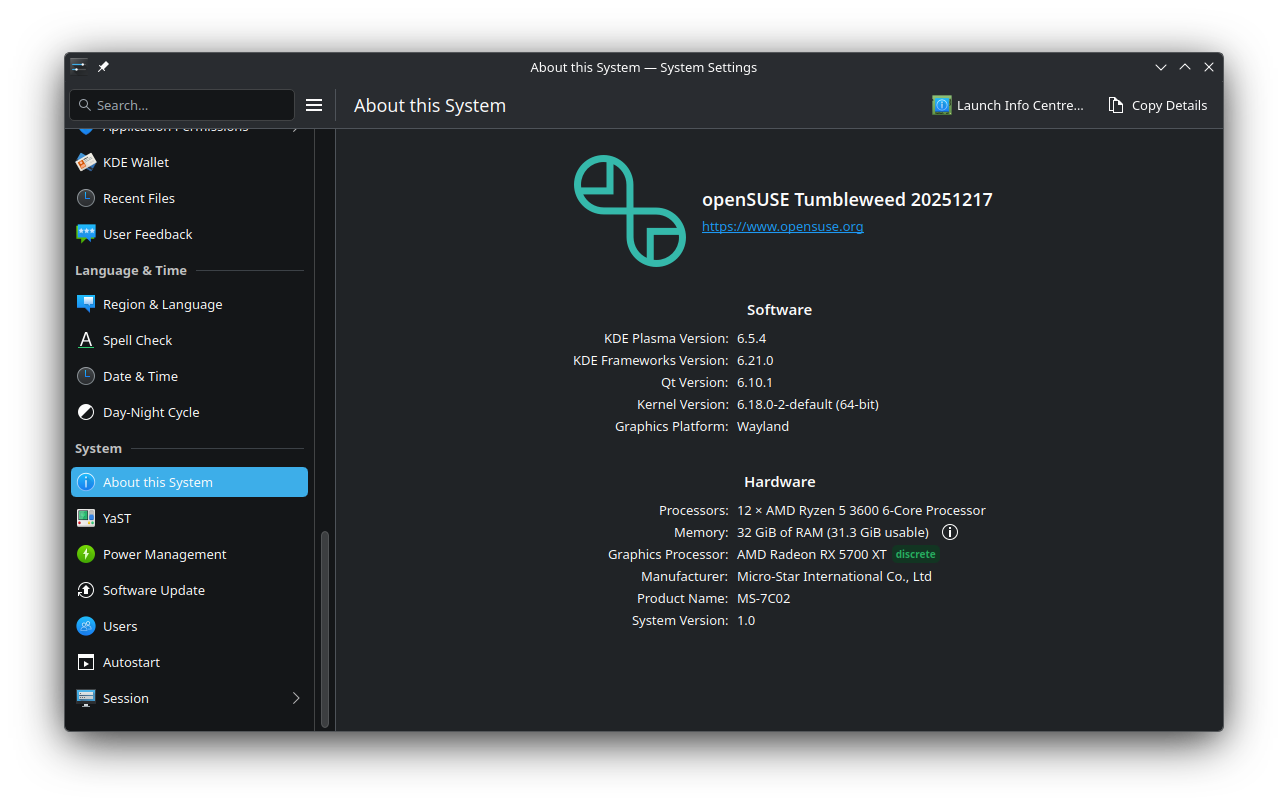Click the "discrete" badge beside the graphics processor
Image resolution: width=1288 pixels, height=808 pixels.
pyautogui.click(x=916, y=554)
